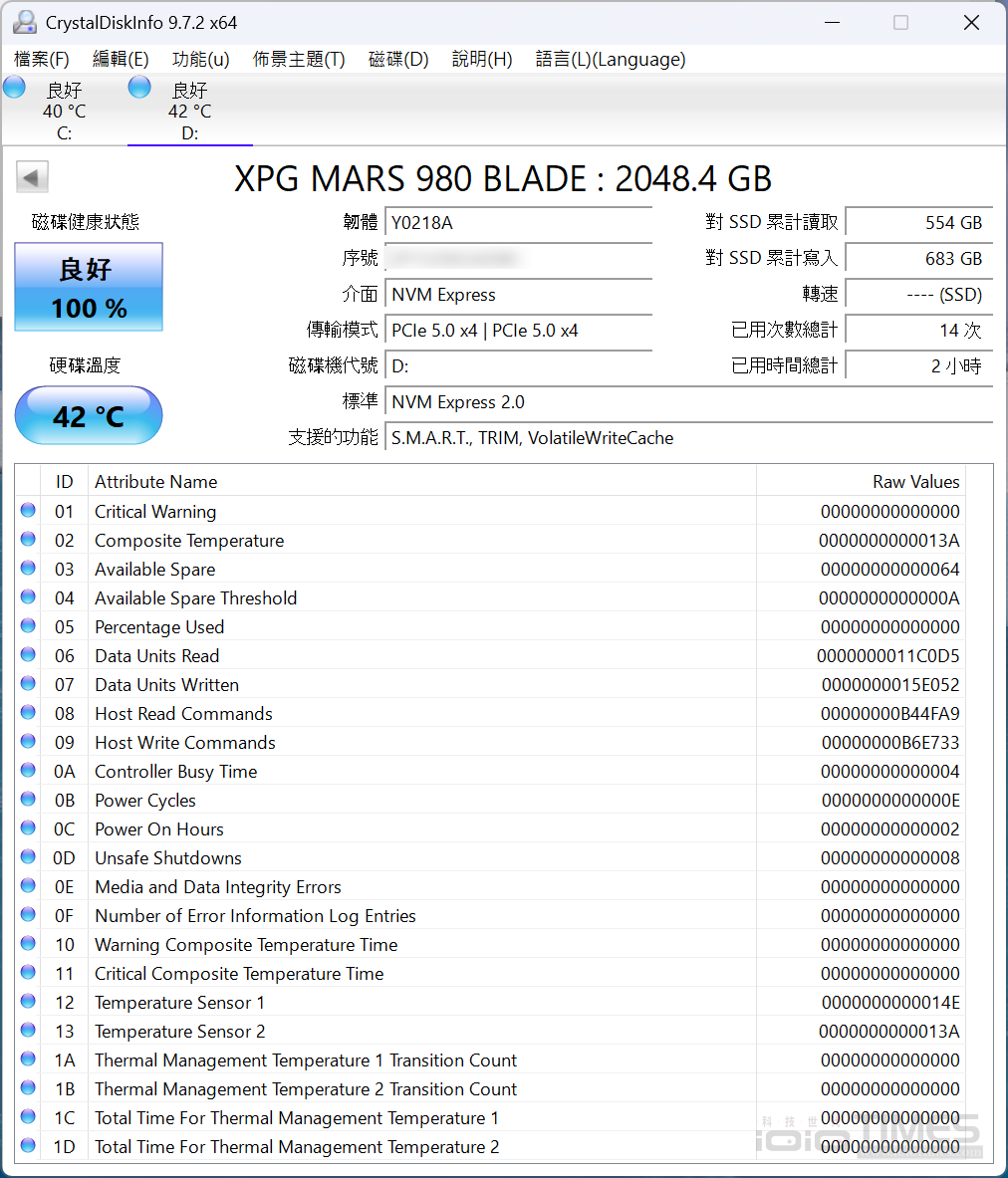Viewport: 1008px width, 1178px height.
Task: Click the Raw Values column header
Action: tap(915, 482)
